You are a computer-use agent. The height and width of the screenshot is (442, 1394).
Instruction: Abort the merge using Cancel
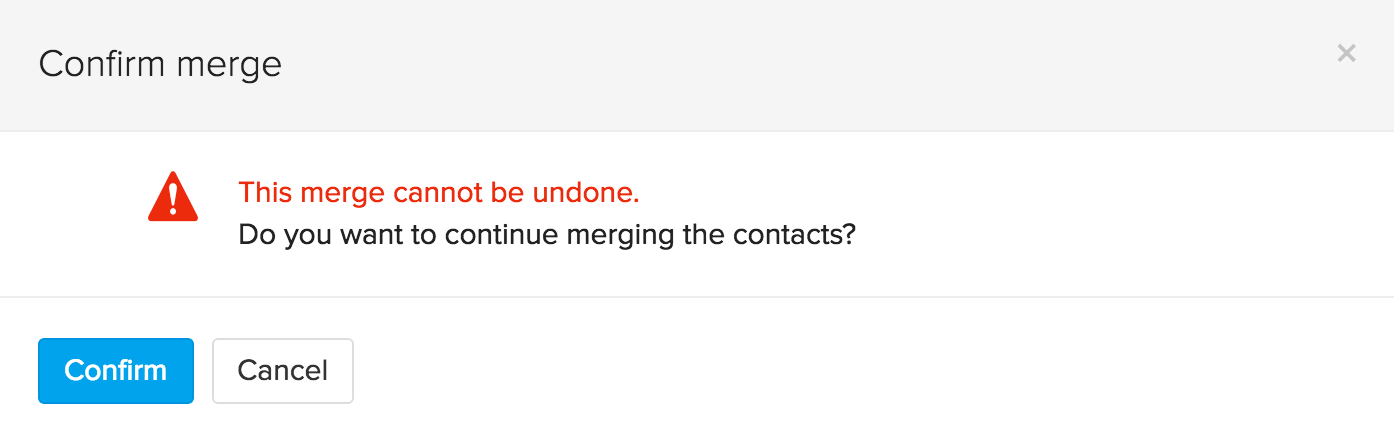pos(283,371)
